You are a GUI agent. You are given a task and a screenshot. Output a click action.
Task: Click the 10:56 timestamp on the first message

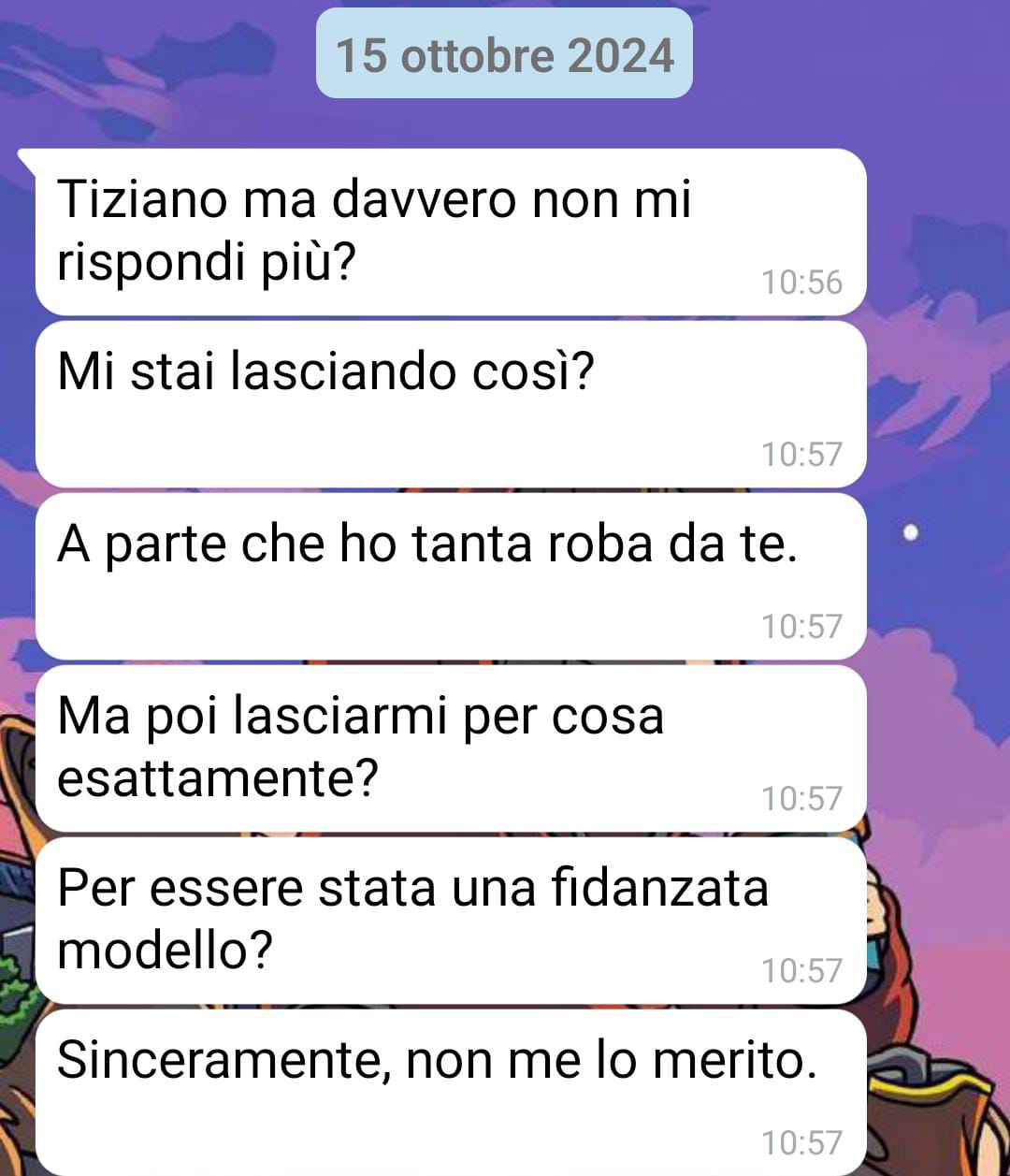point(801,283)
